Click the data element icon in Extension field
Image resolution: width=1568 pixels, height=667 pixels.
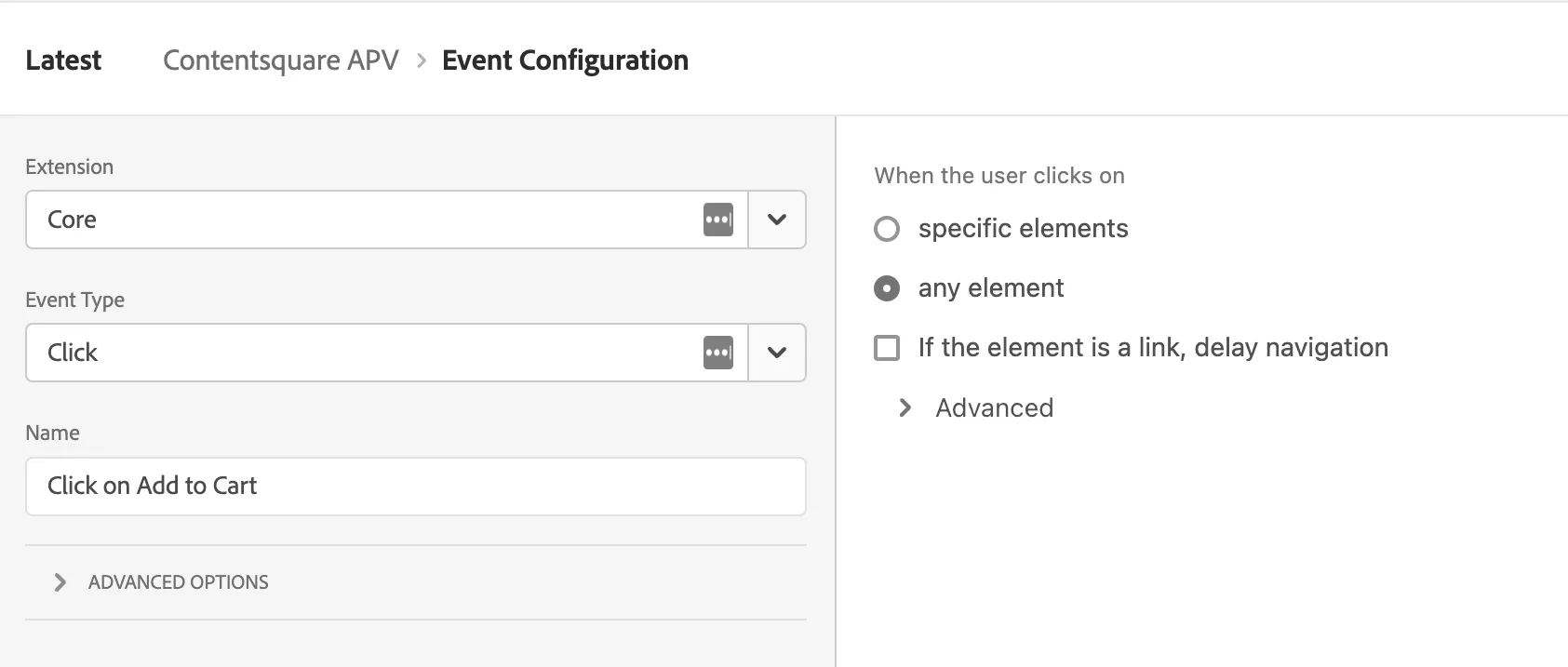(717, 220)
